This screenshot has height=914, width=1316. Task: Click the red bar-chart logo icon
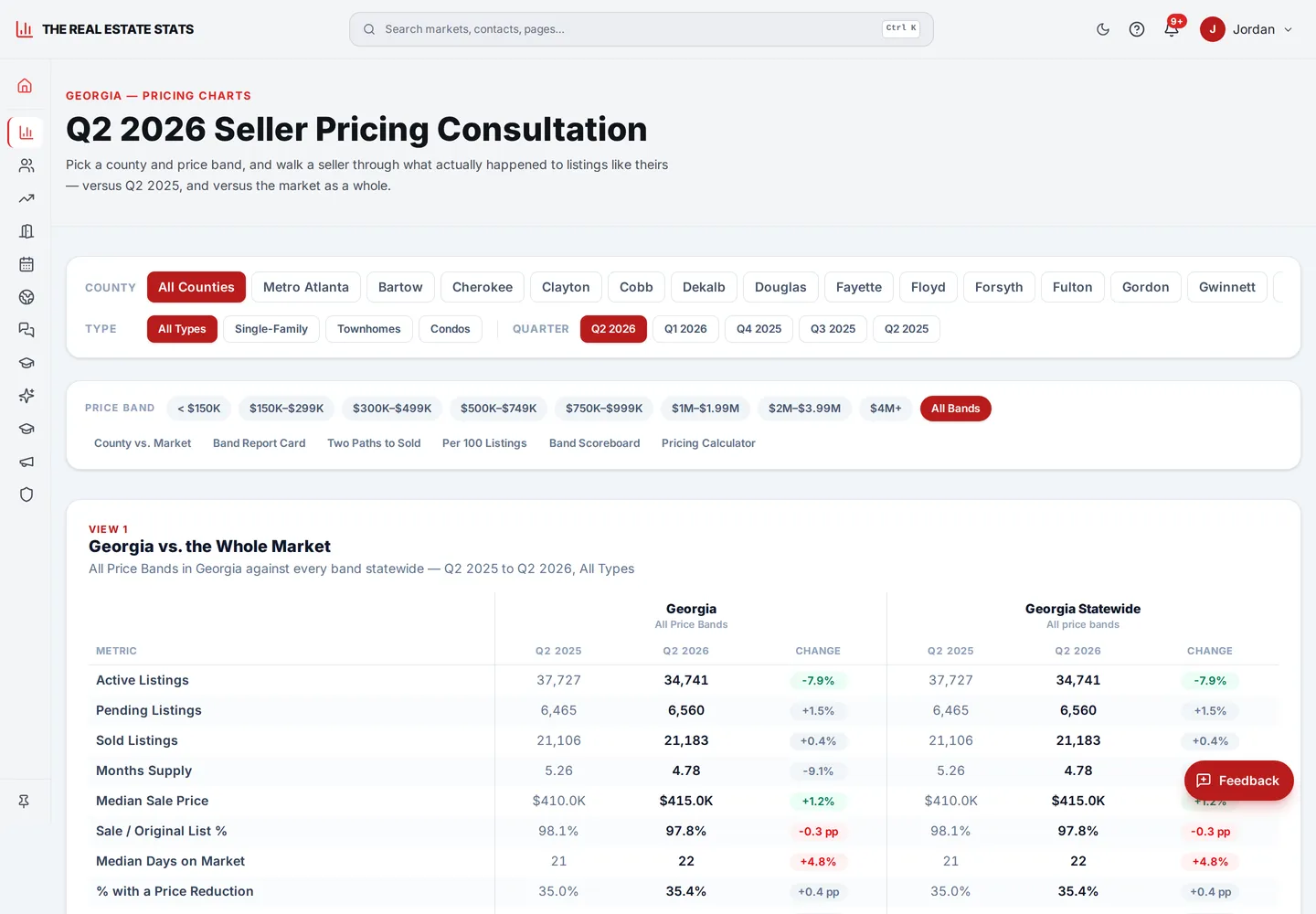click(x=25, y=29)
